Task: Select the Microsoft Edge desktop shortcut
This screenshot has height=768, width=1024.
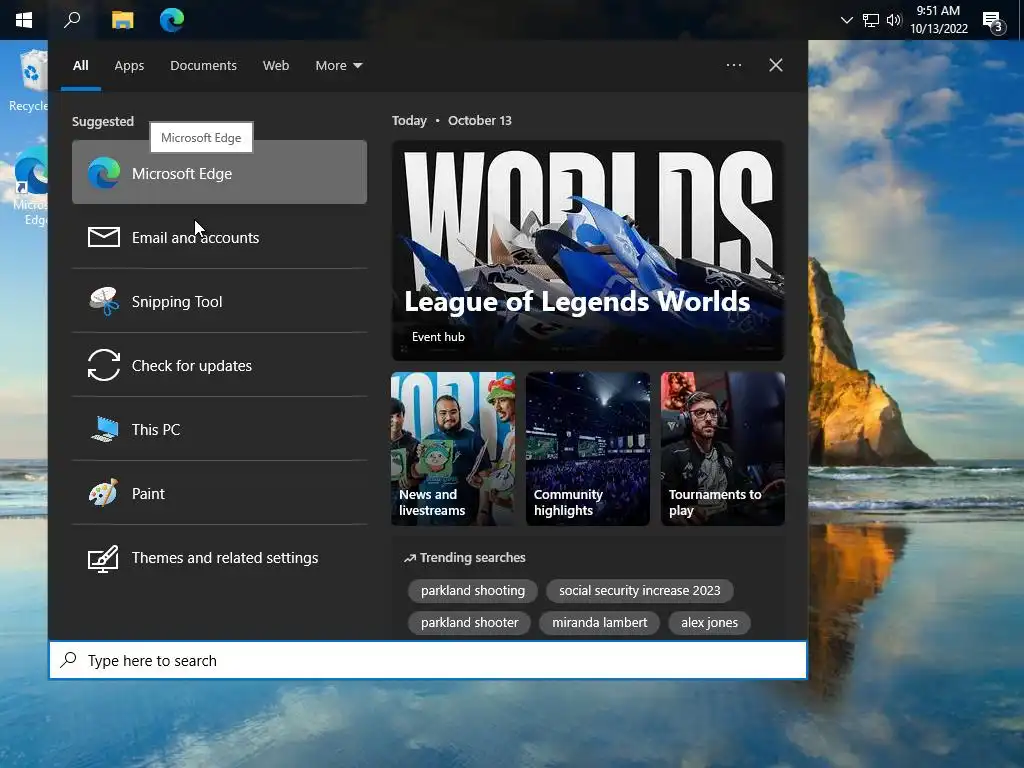Action: [30, 186]
